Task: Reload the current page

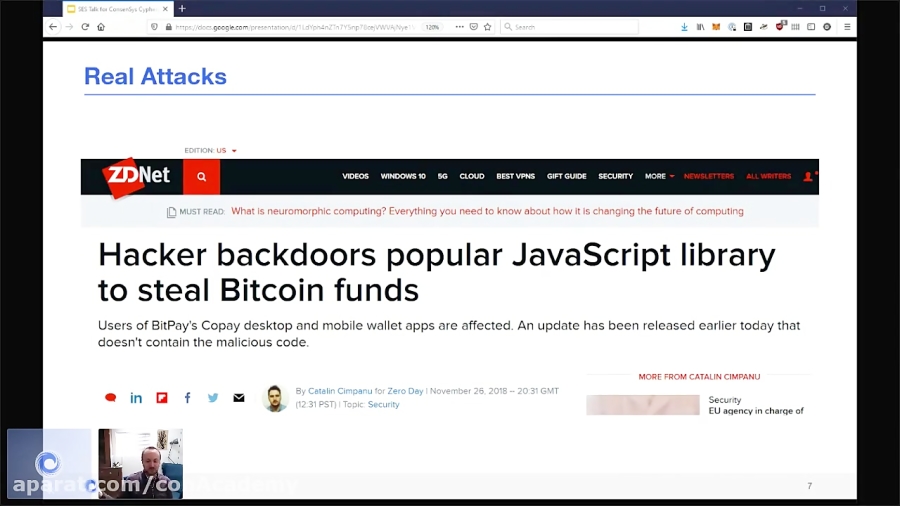Action: coord(85,27)
